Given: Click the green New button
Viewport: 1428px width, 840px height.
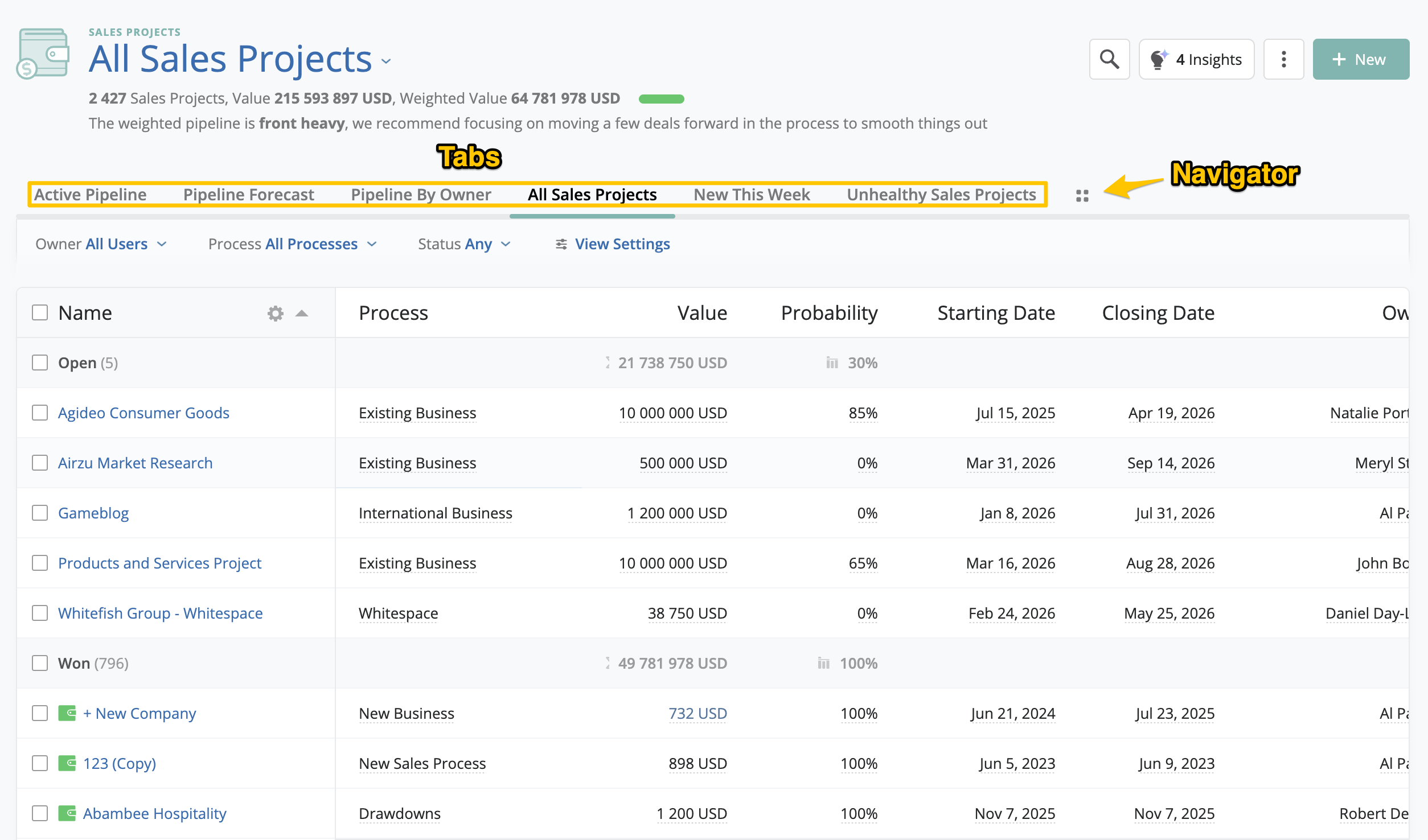Looking at the screenshot, I should 1360,59.
